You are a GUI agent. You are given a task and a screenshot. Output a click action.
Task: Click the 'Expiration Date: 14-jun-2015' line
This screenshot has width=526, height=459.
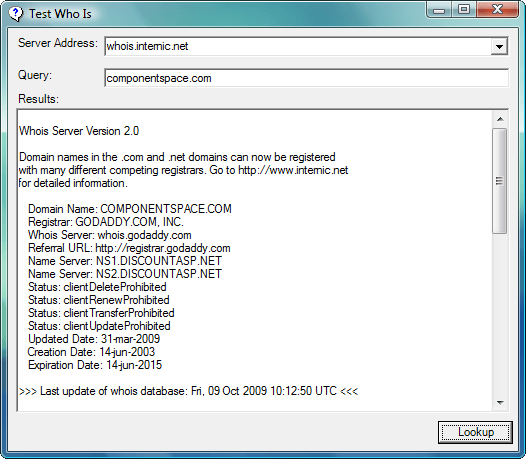pos(95,365)
